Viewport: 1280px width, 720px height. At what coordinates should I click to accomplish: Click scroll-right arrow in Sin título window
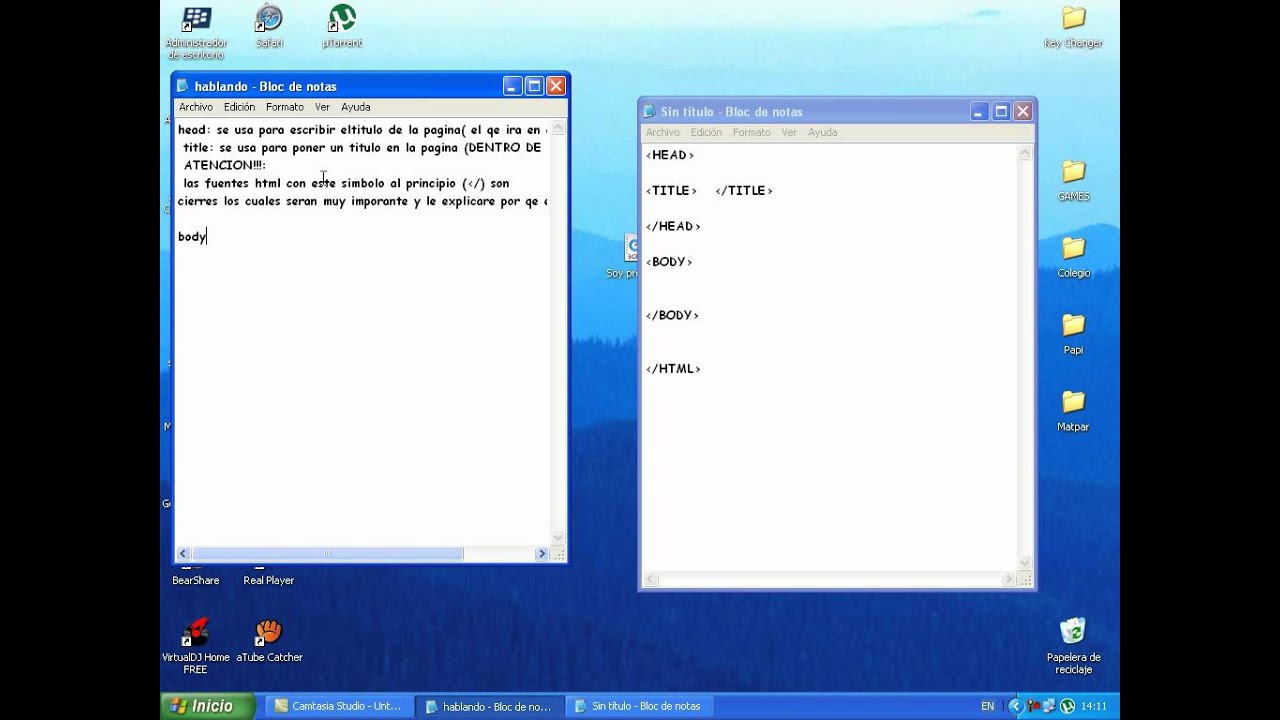[x=1008, y=580]
